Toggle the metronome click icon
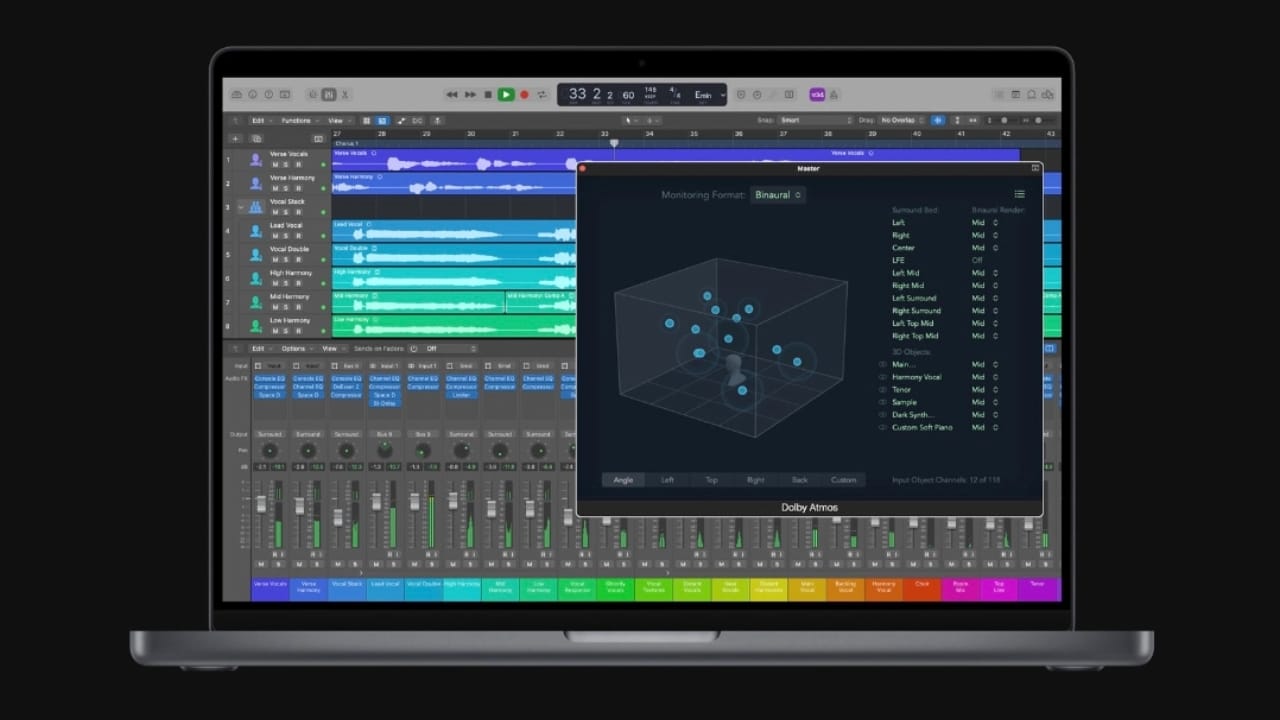Viewport: 1280px width, 720px height. point(834,94)
